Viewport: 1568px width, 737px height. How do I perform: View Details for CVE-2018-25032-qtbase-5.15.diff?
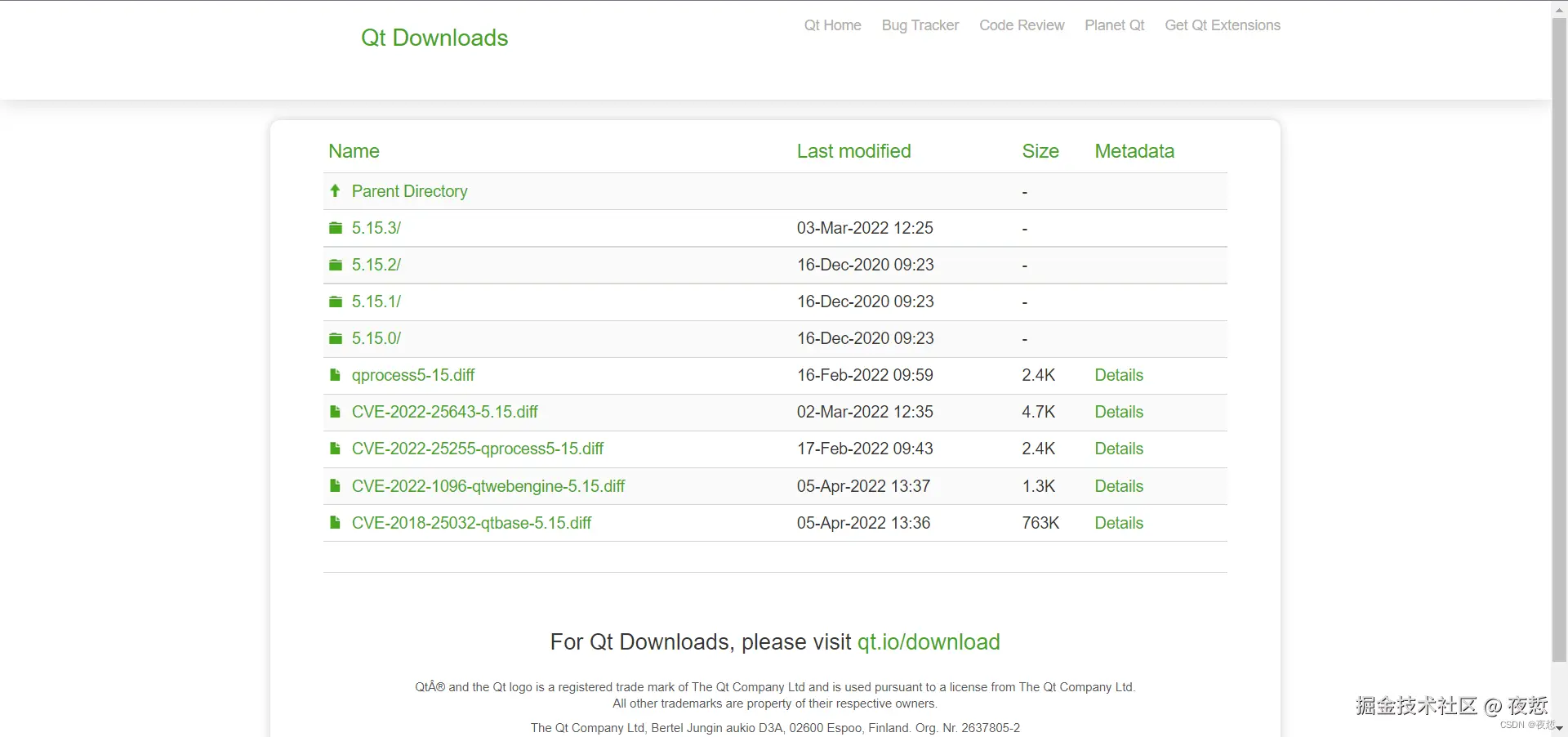[x=1119, y=523]
